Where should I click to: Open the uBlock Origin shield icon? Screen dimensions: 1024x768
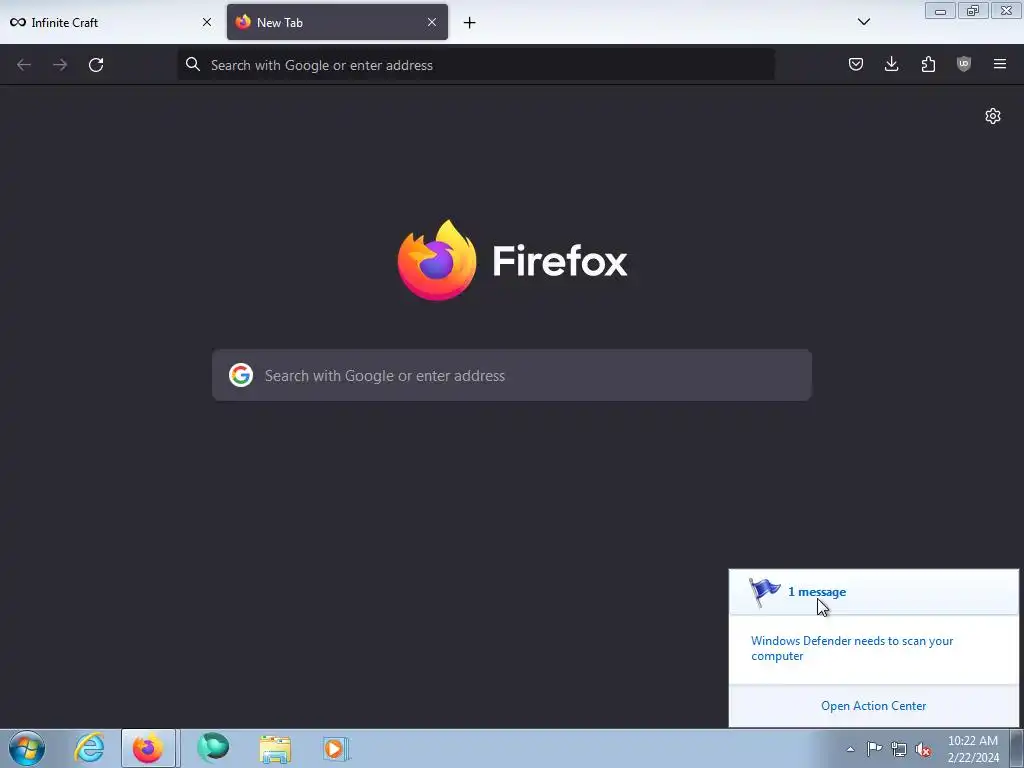click(964, 64)
